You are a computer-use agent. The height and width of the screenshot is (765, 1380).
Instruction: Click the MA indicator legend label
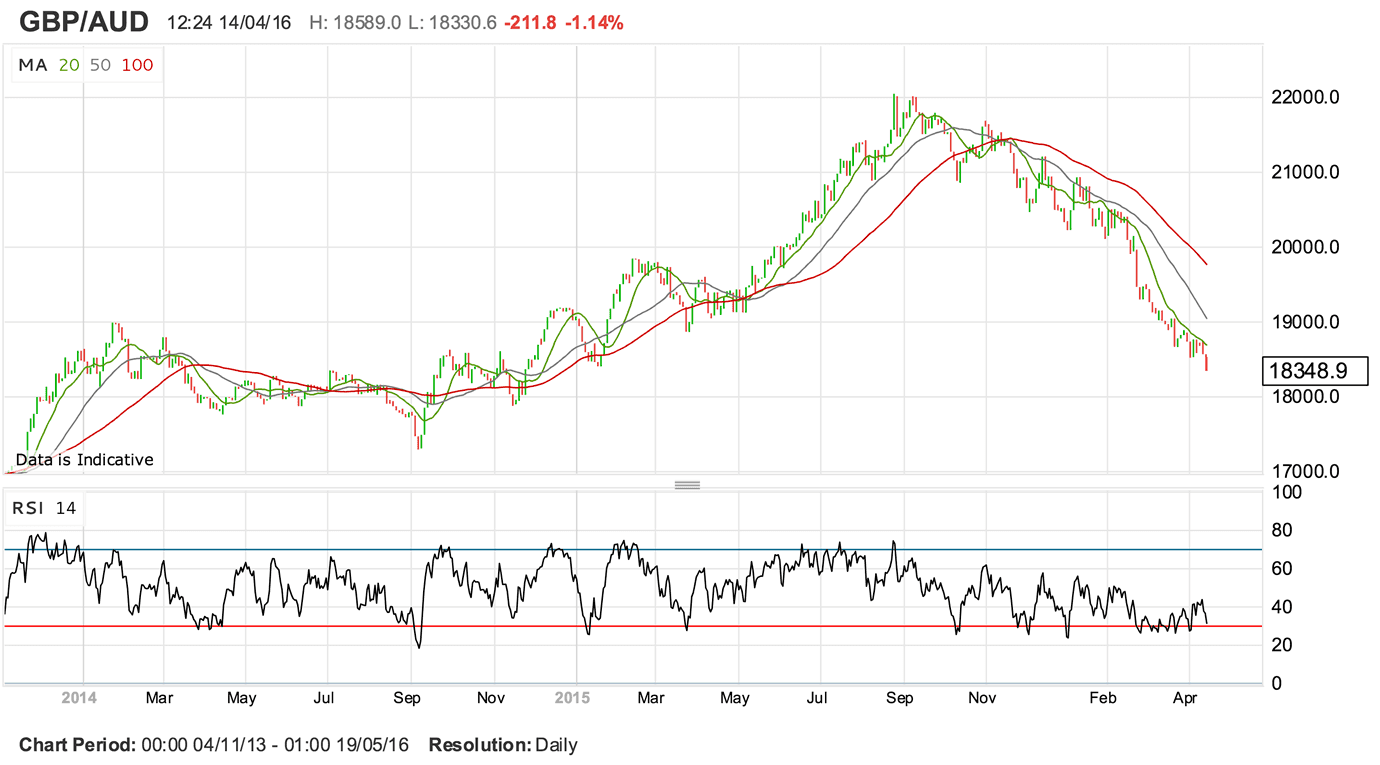click(32, 65)
